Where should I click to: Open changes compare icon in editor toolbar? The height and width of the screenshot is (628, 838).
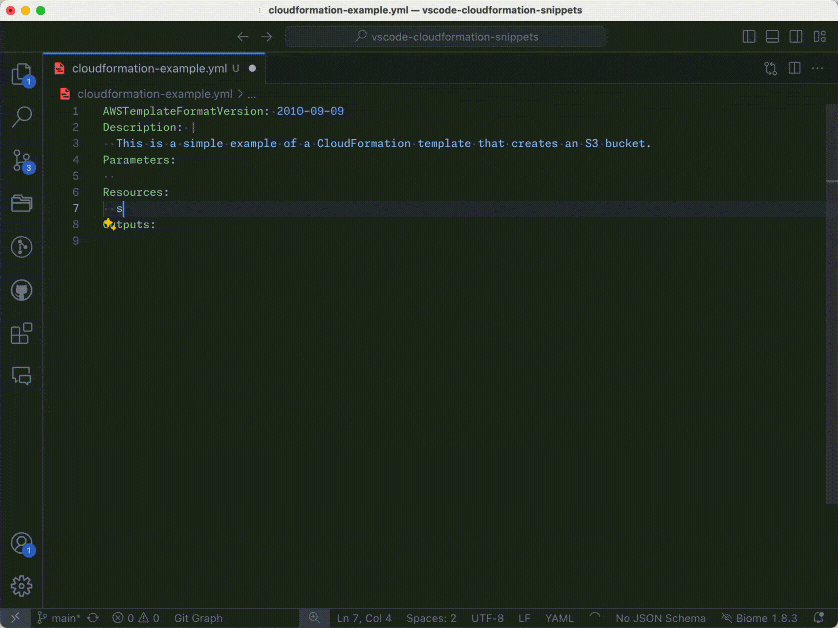pyautogui.click(x=770, y=69)
